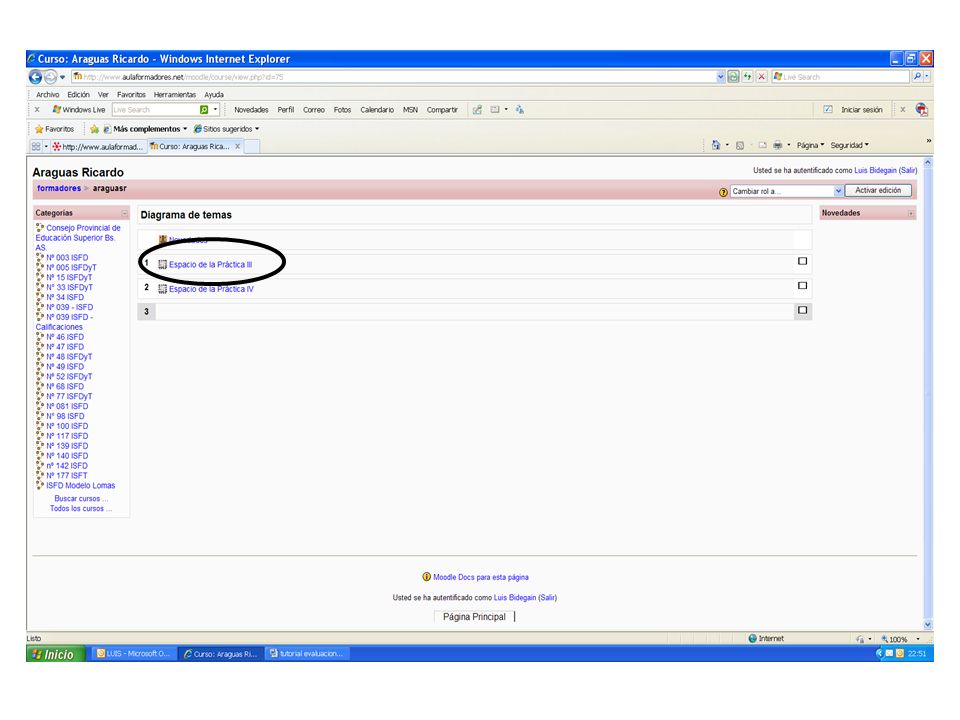The image size is (960, 720).
Task: Switch to the http://www.aulaformad... tab
Action: (x=99, y=146)
